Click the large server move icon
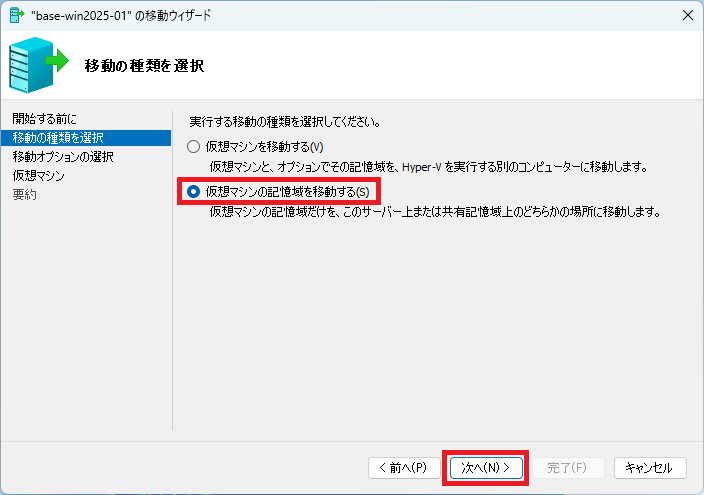Viewport: 704px width, 495px height. coord(38,65)
